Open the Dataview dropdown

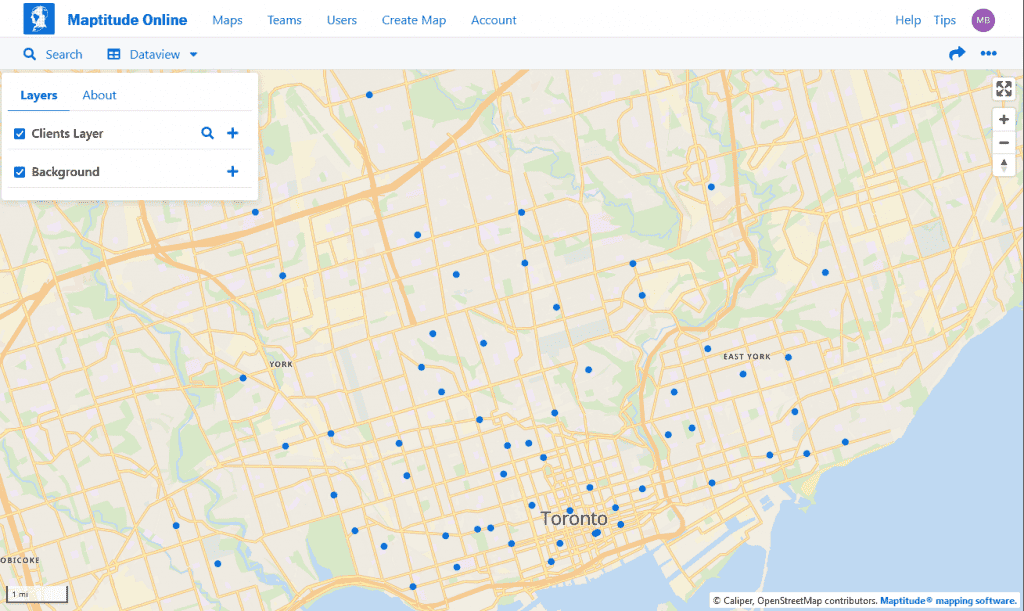coord(151,54)
